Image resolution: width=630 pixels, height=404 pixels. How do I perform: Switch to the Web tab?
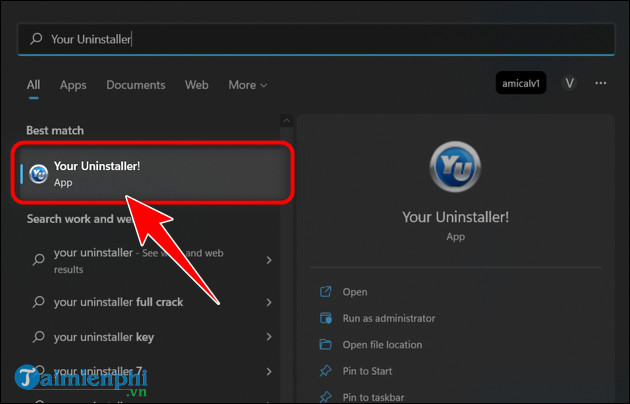[196, 85]
